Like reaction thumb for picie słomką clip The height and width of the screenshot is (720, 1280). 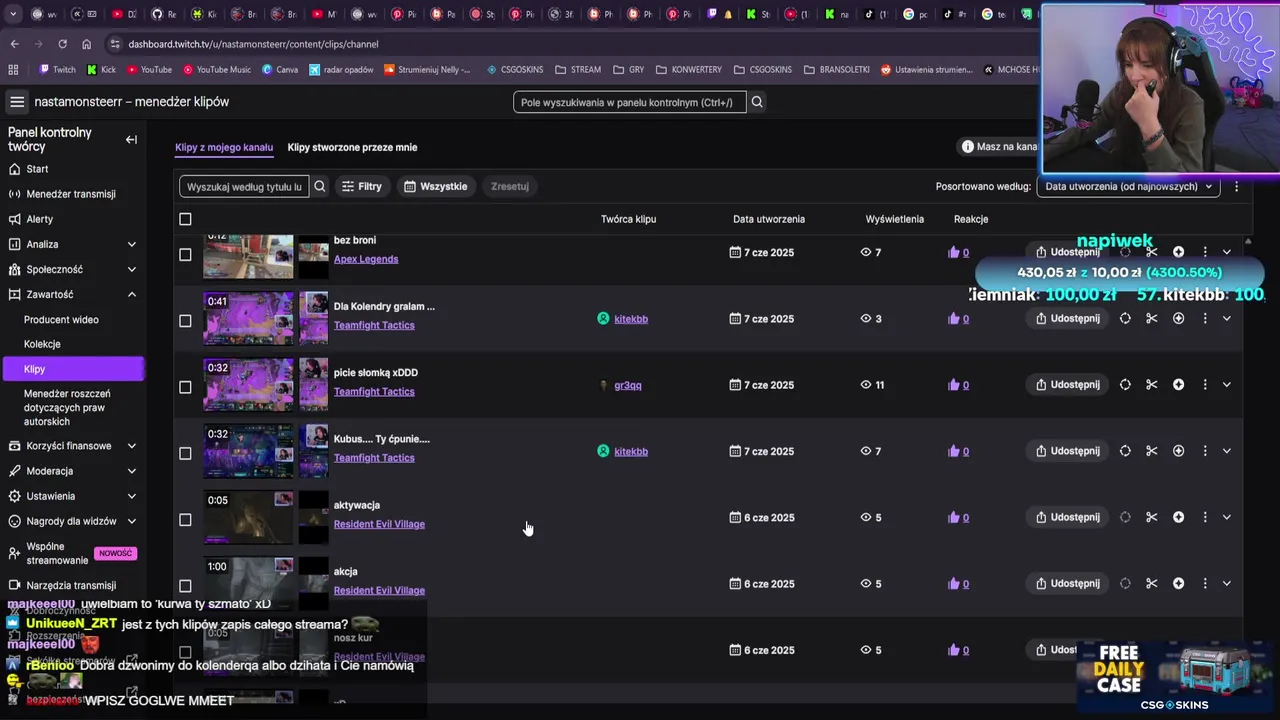click(x=953, y=385)
